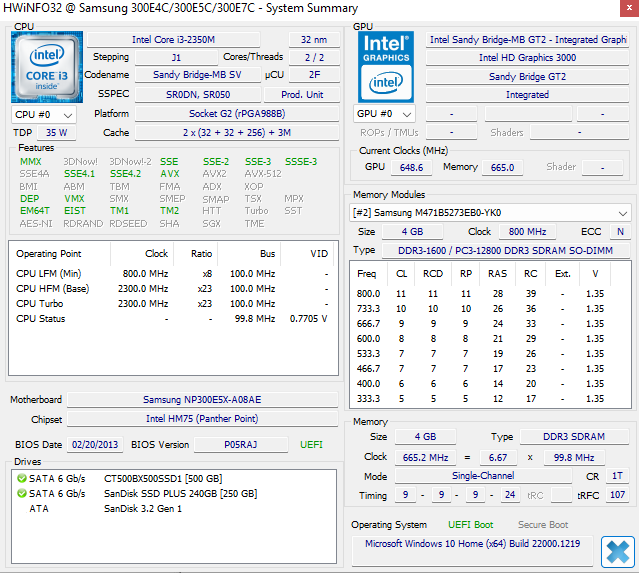
Task: Click the BIOS version P05RAJ field
Action: coord(240,444)
